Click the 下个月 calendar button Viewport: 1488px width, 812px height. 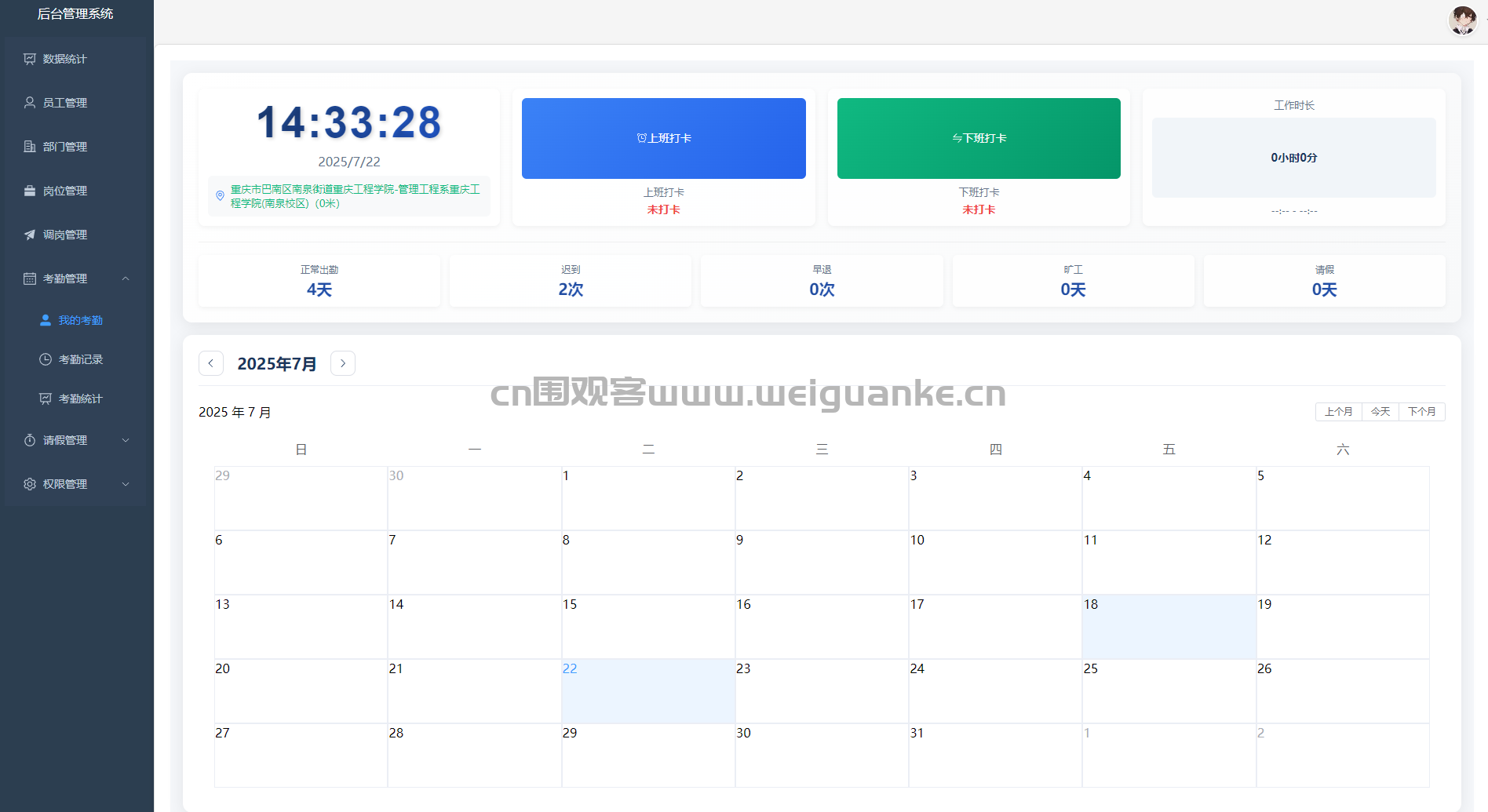click(x=1422, y=412)
